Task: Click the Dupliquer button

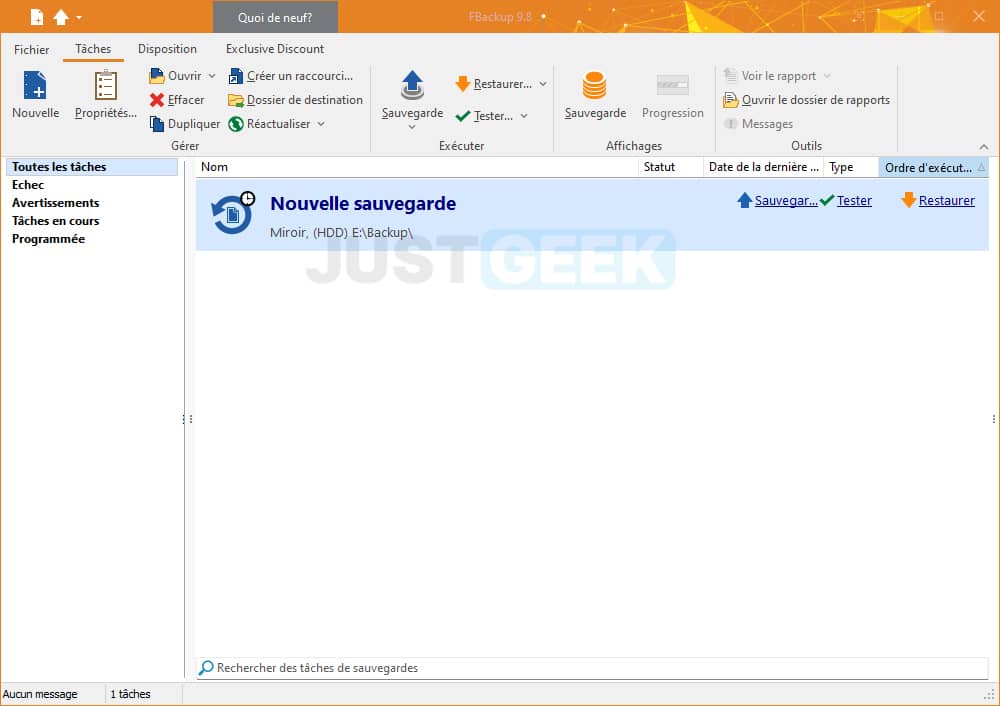Action: 185,124
